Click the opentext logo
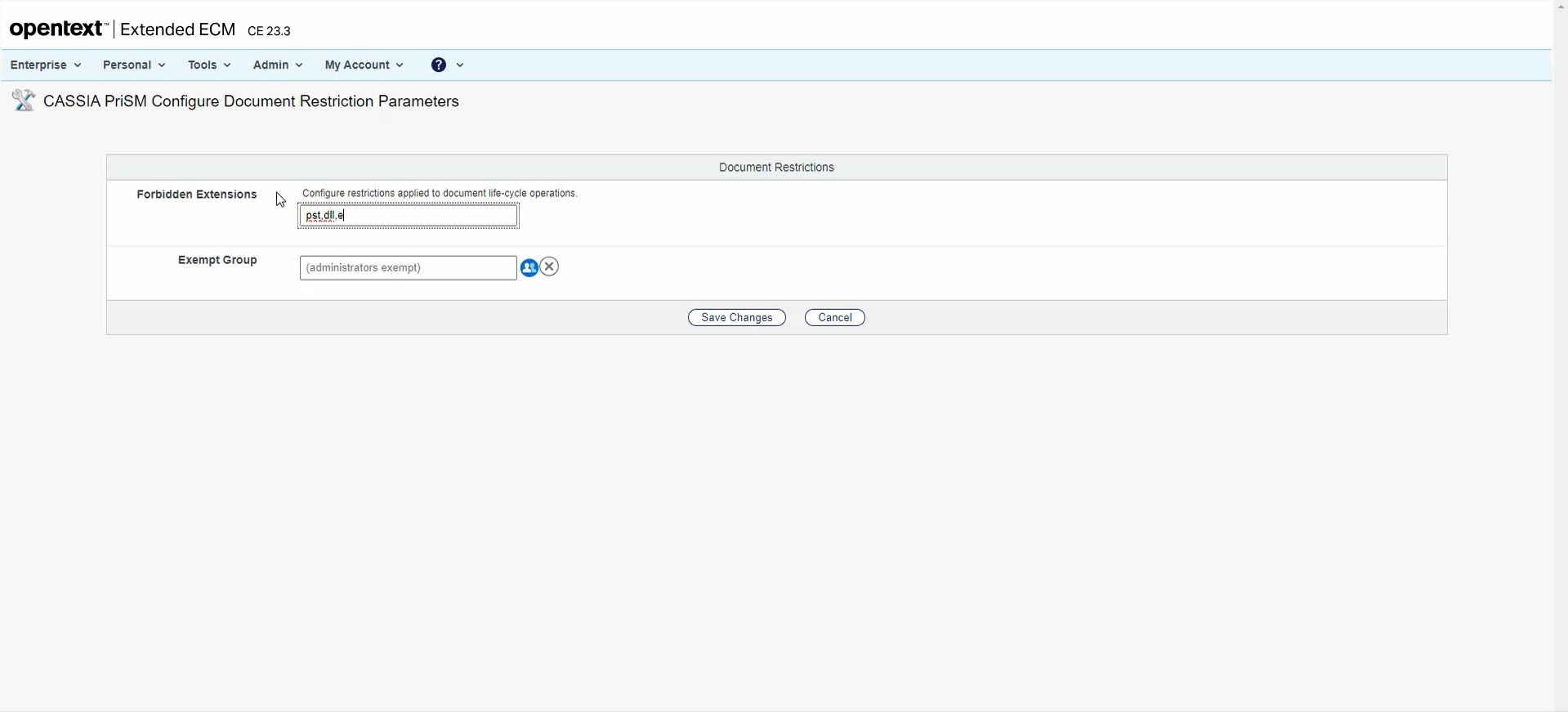 [x=57, y=29]
